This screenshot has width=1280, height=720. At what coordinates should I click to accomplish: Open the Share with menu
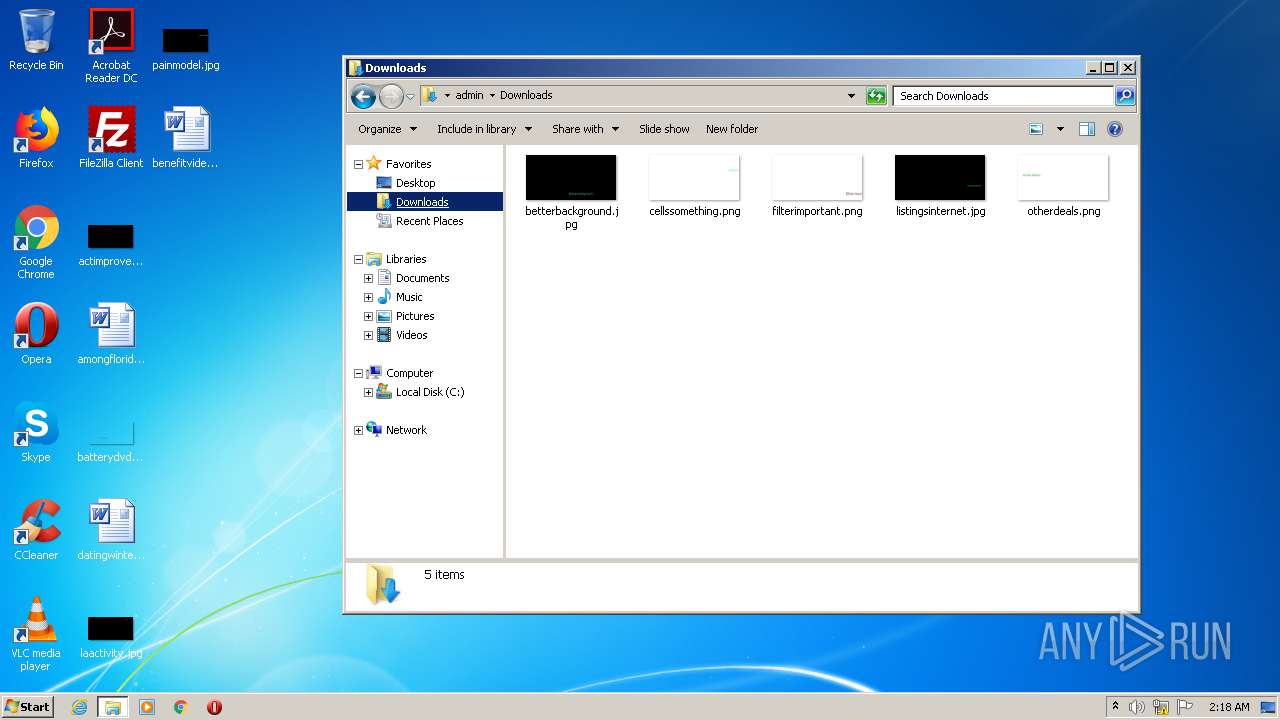click(x=586, y=129)
